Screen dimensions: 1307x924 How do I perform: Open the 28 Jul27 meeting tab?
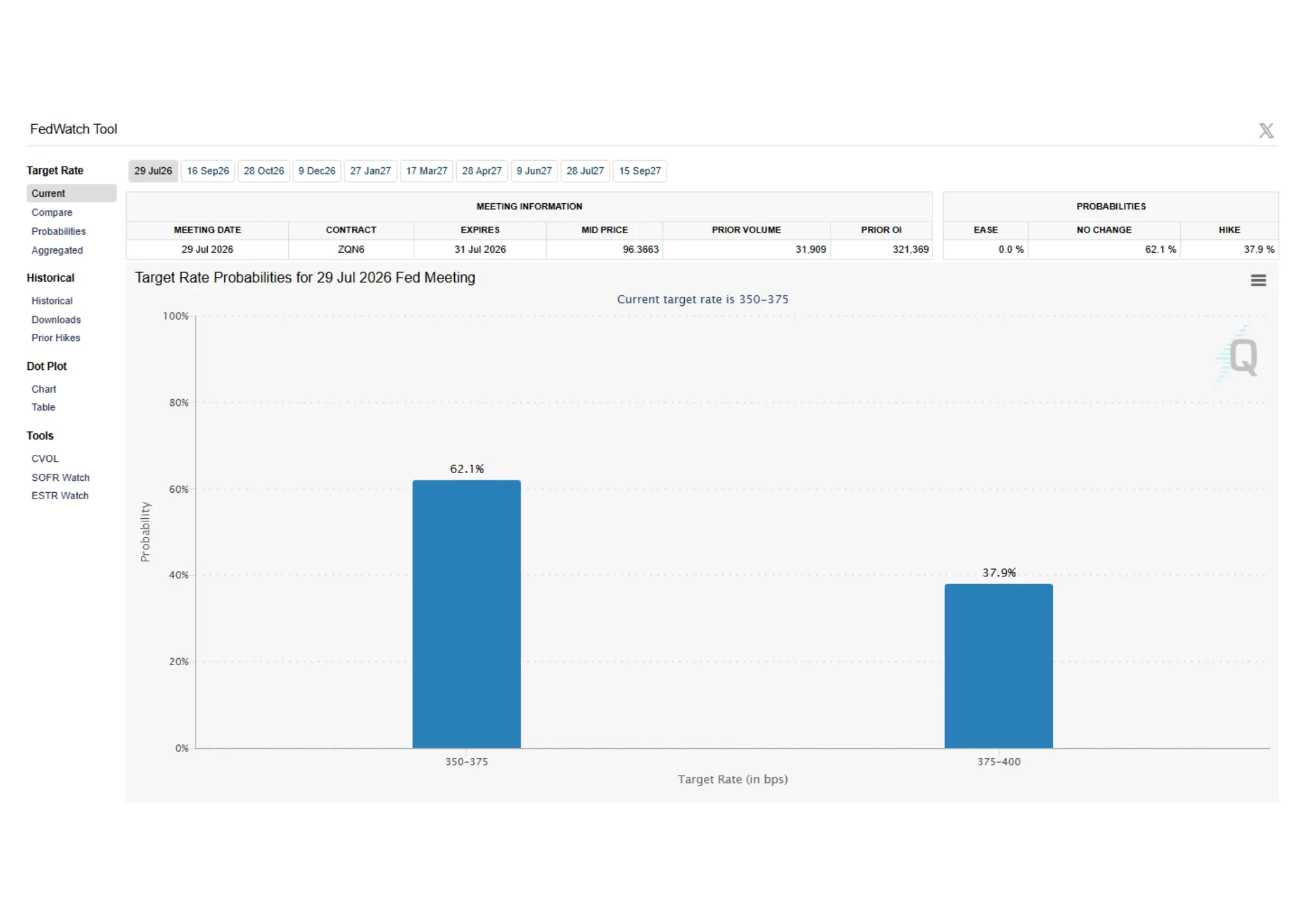click(x=585, y=171)
